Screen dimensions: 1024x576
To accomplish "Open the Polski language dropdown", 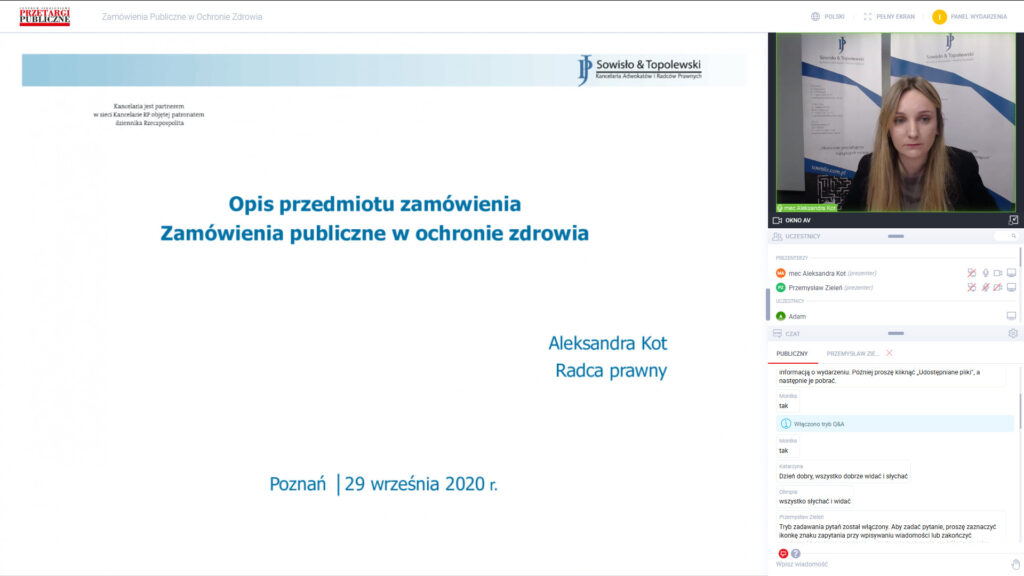I will [827, 16].
